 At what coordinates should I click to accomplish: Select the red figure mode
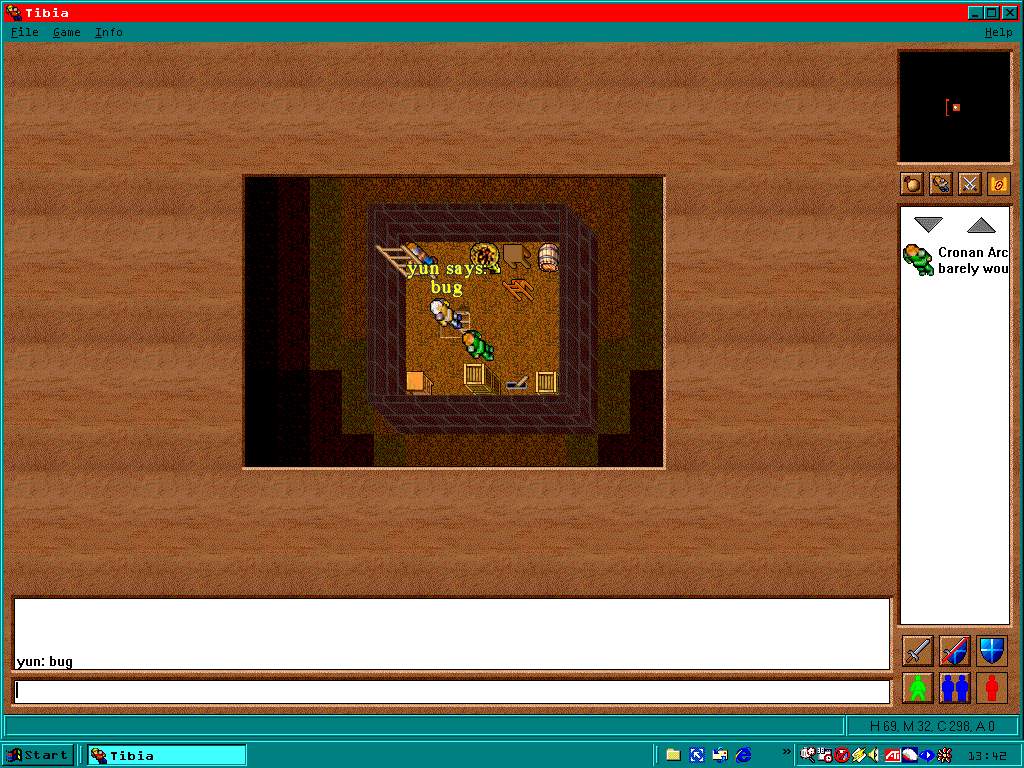click(992, 688)
